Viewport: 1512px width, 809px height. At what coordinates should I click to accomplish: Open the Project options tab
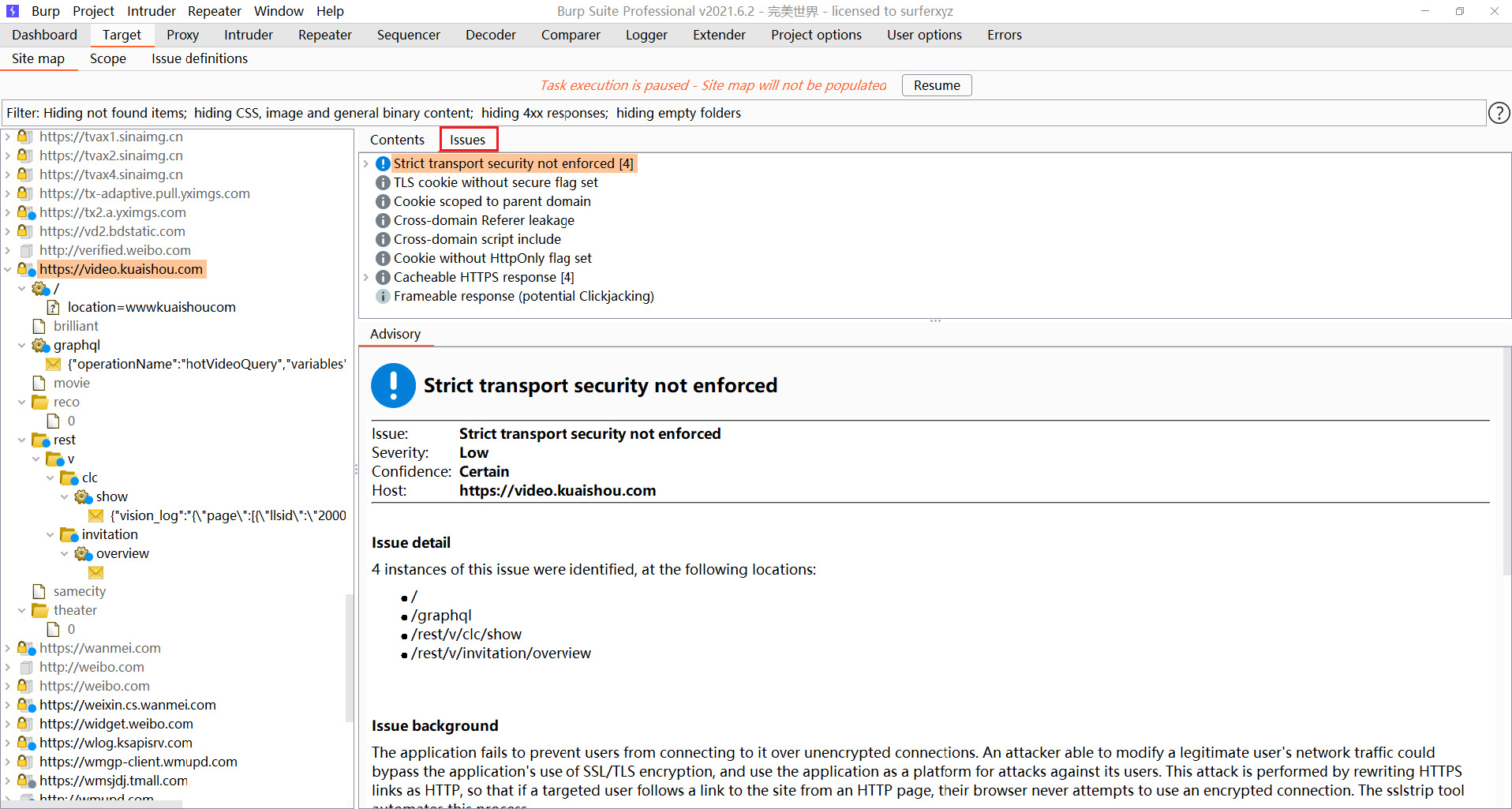[x=816, y=35]
